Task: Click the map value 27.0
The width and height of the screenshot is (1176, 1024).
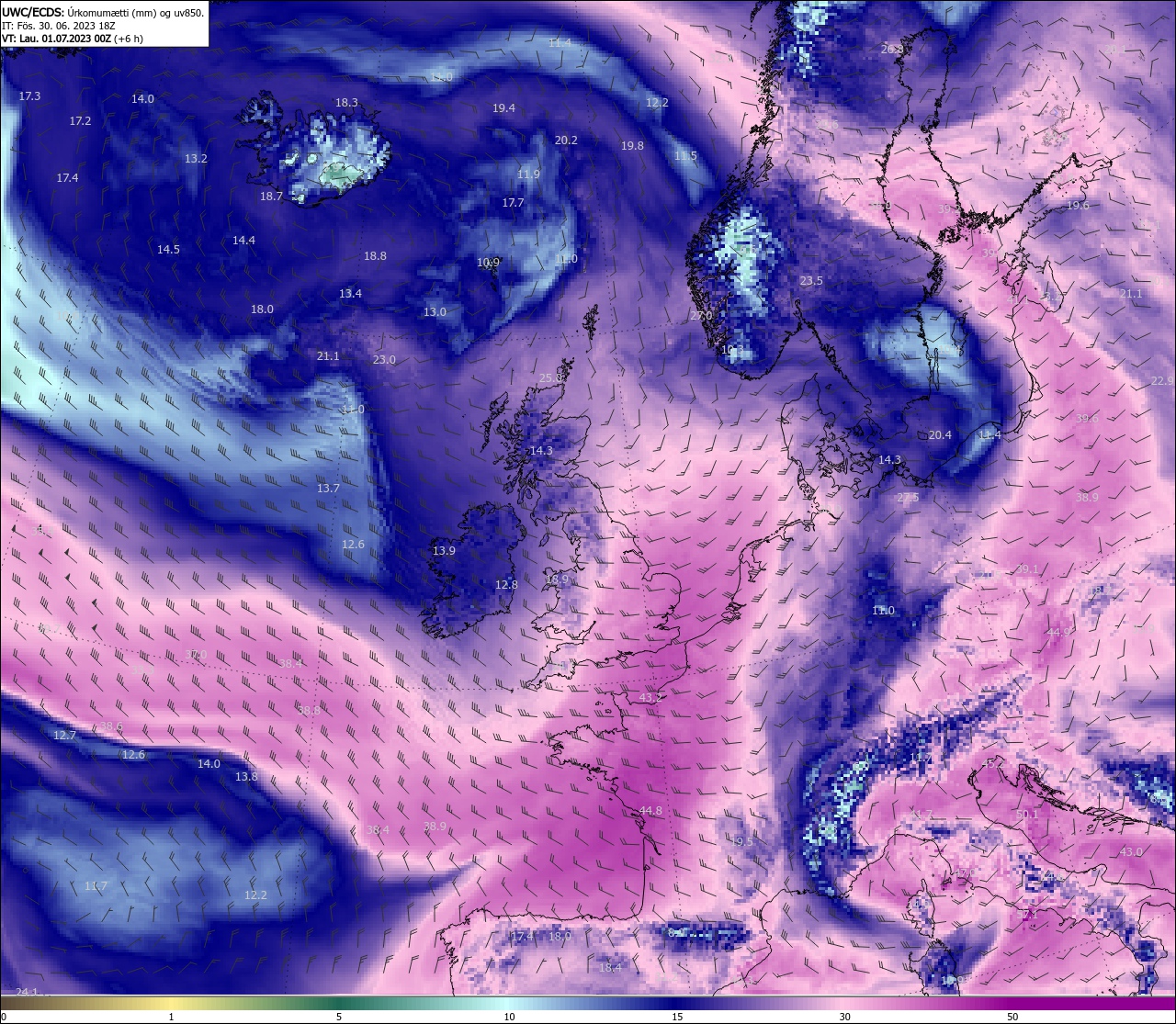Action: [x=701, y=316]
